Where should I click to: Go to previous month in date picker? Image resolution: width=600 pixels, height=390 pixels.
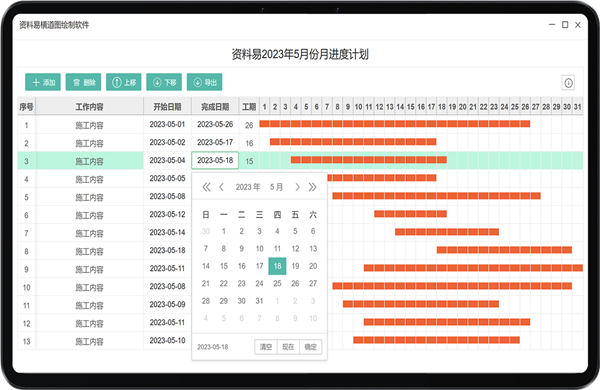coord(221,187)
